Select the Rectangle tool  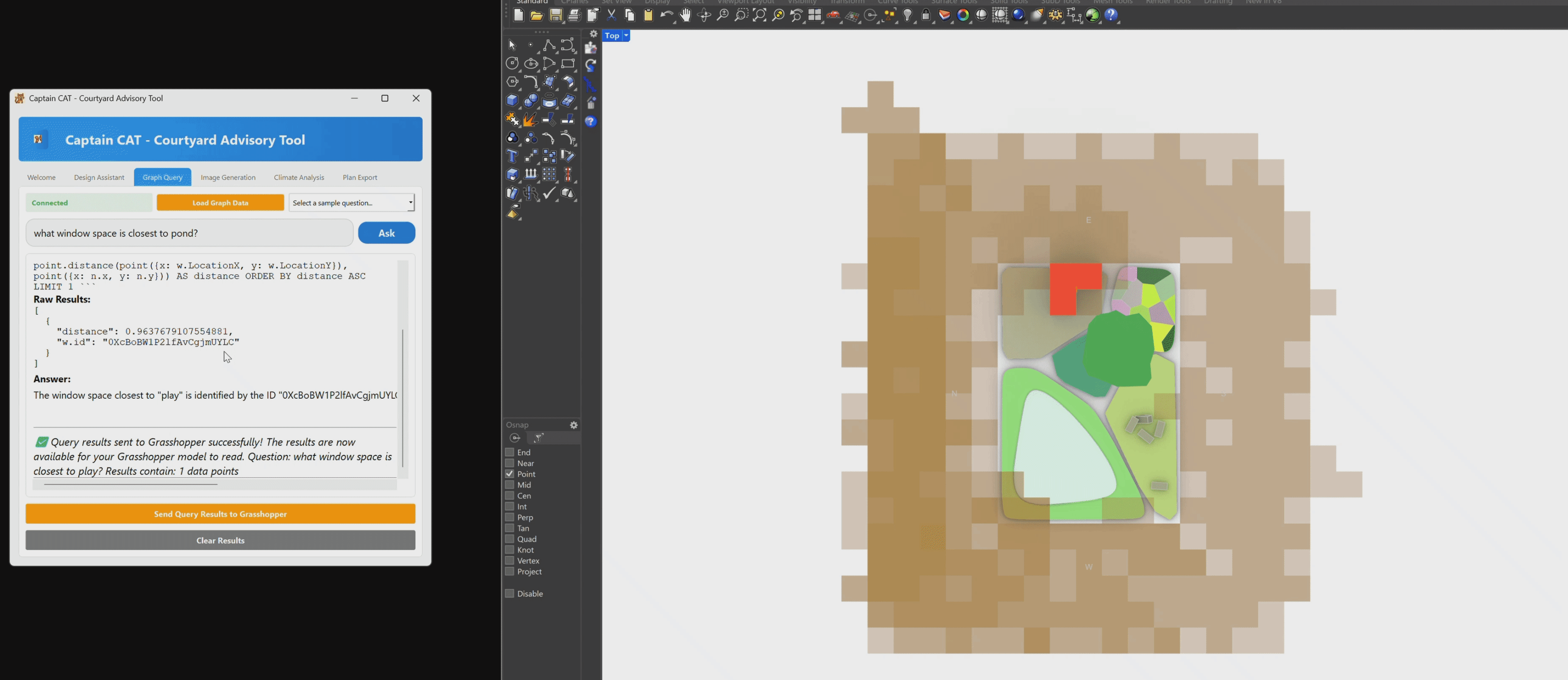pos(568,64)
